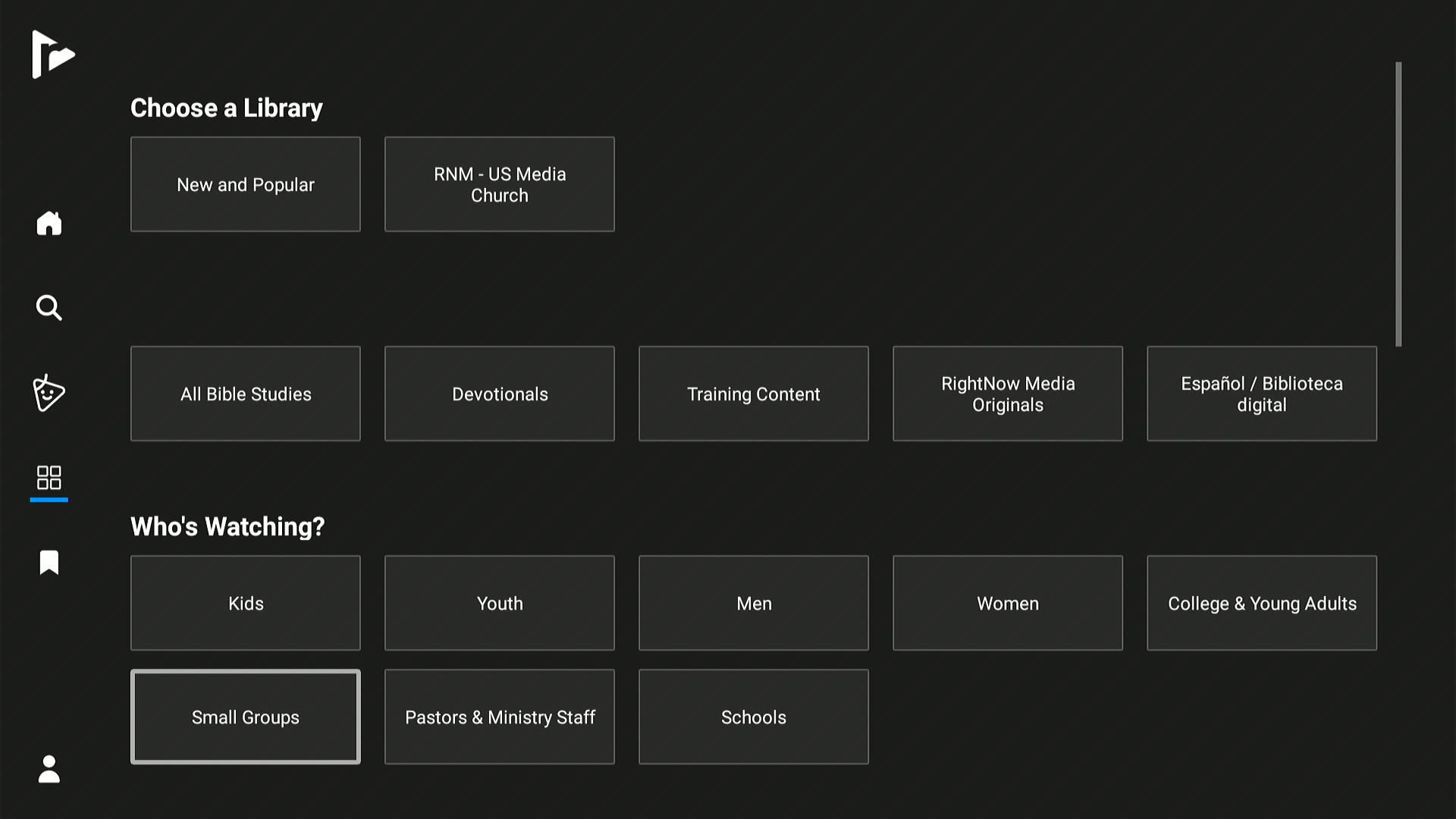Open the Search magnifier icon

pyautogui.click(x=49, y=308)
